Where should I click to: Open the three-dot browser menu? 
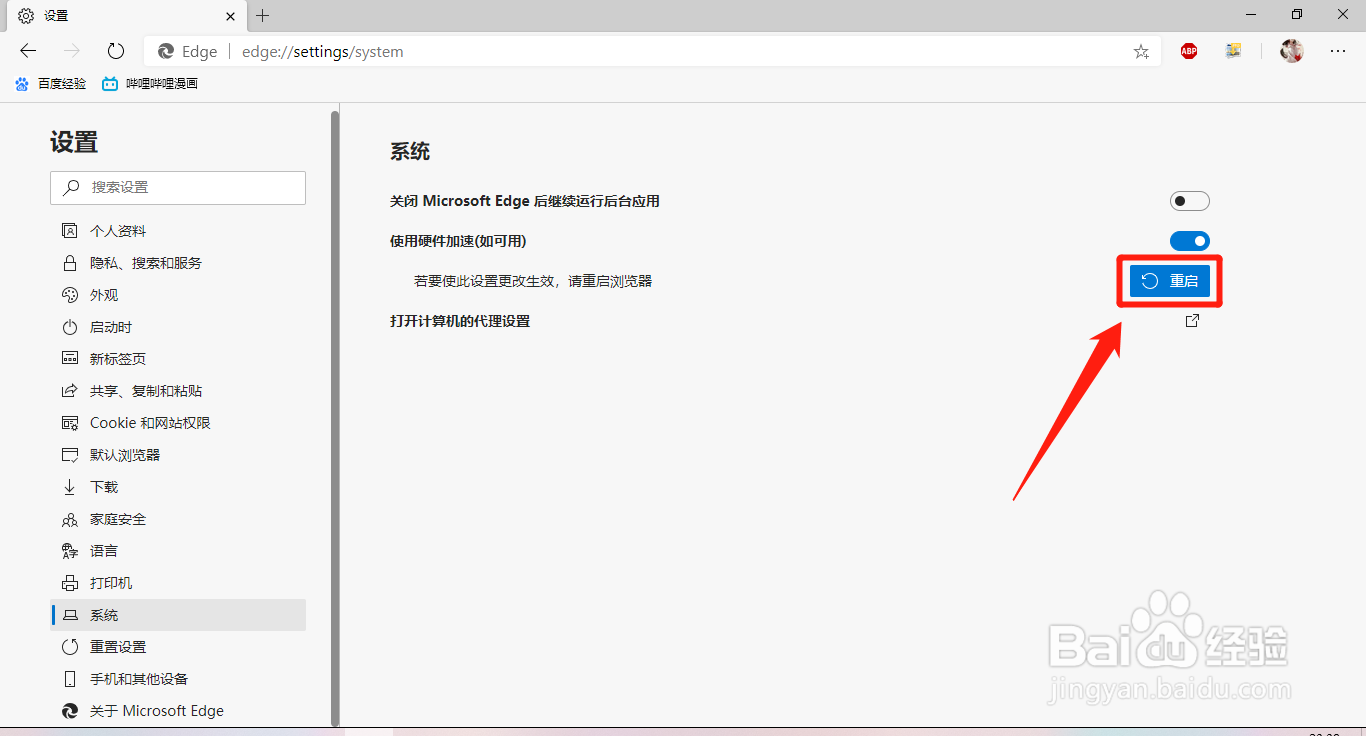pyautogui.click(x=1337, y=51)
